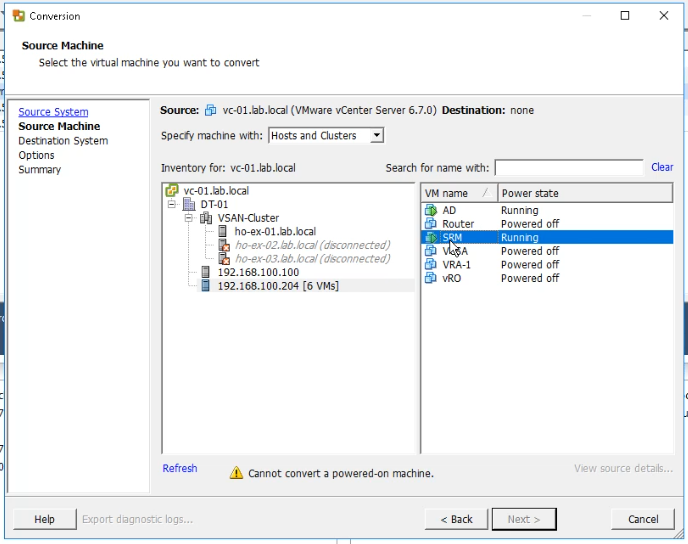Collapse the DT-01 tree node
The width and height of the screenshot is (688, 544).
tap(172, 204)
